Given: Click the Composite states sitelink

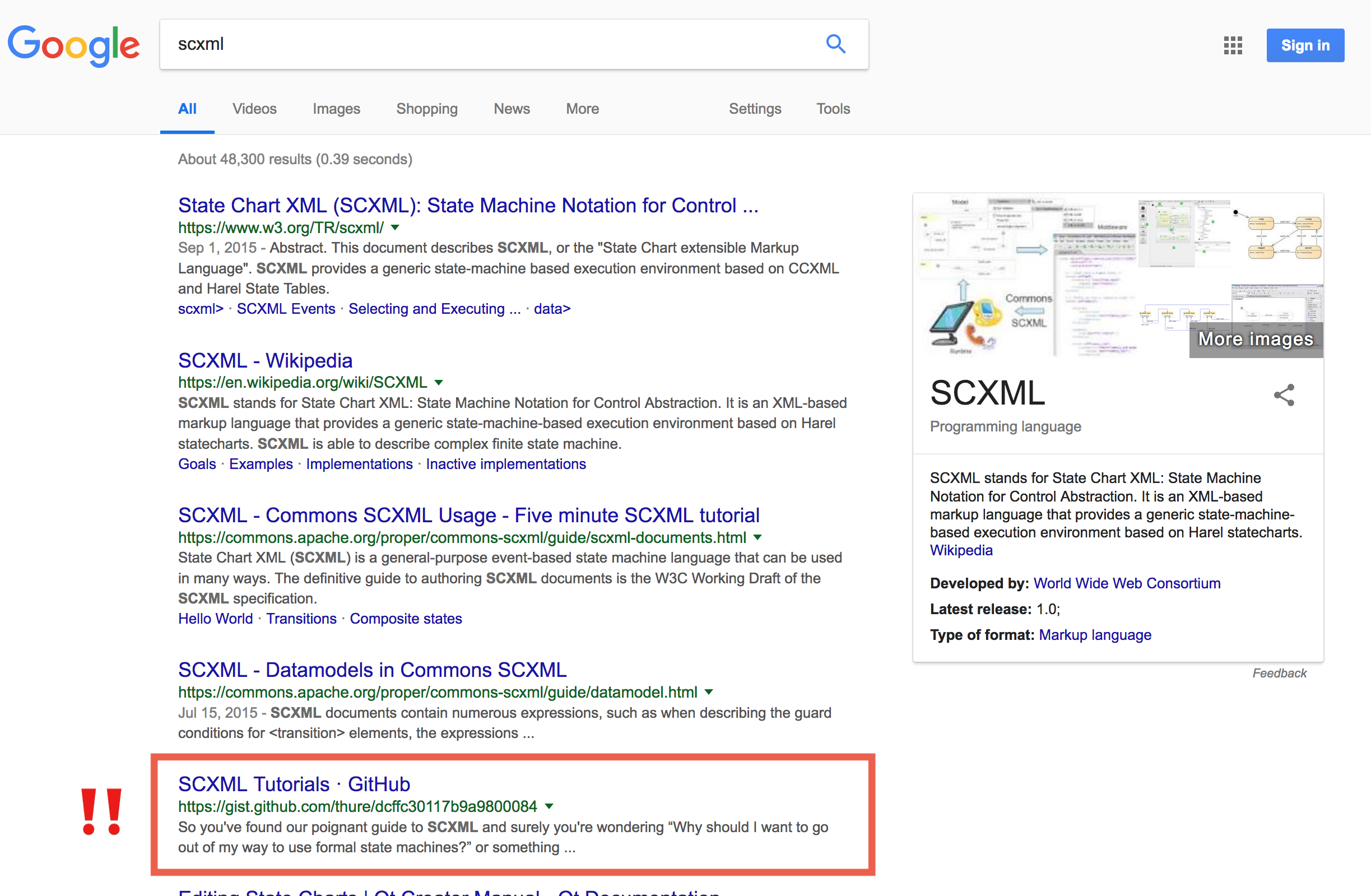Looking at the screenshot, I should (406, 618).
